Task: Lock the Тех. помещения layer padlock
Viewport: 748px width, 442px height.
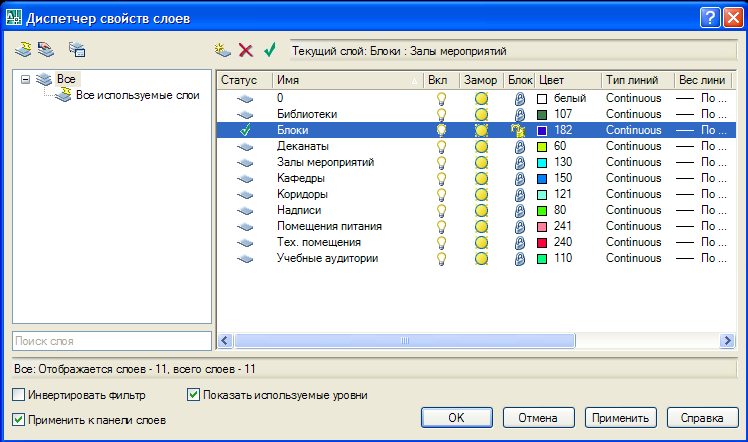Action: 519,242
